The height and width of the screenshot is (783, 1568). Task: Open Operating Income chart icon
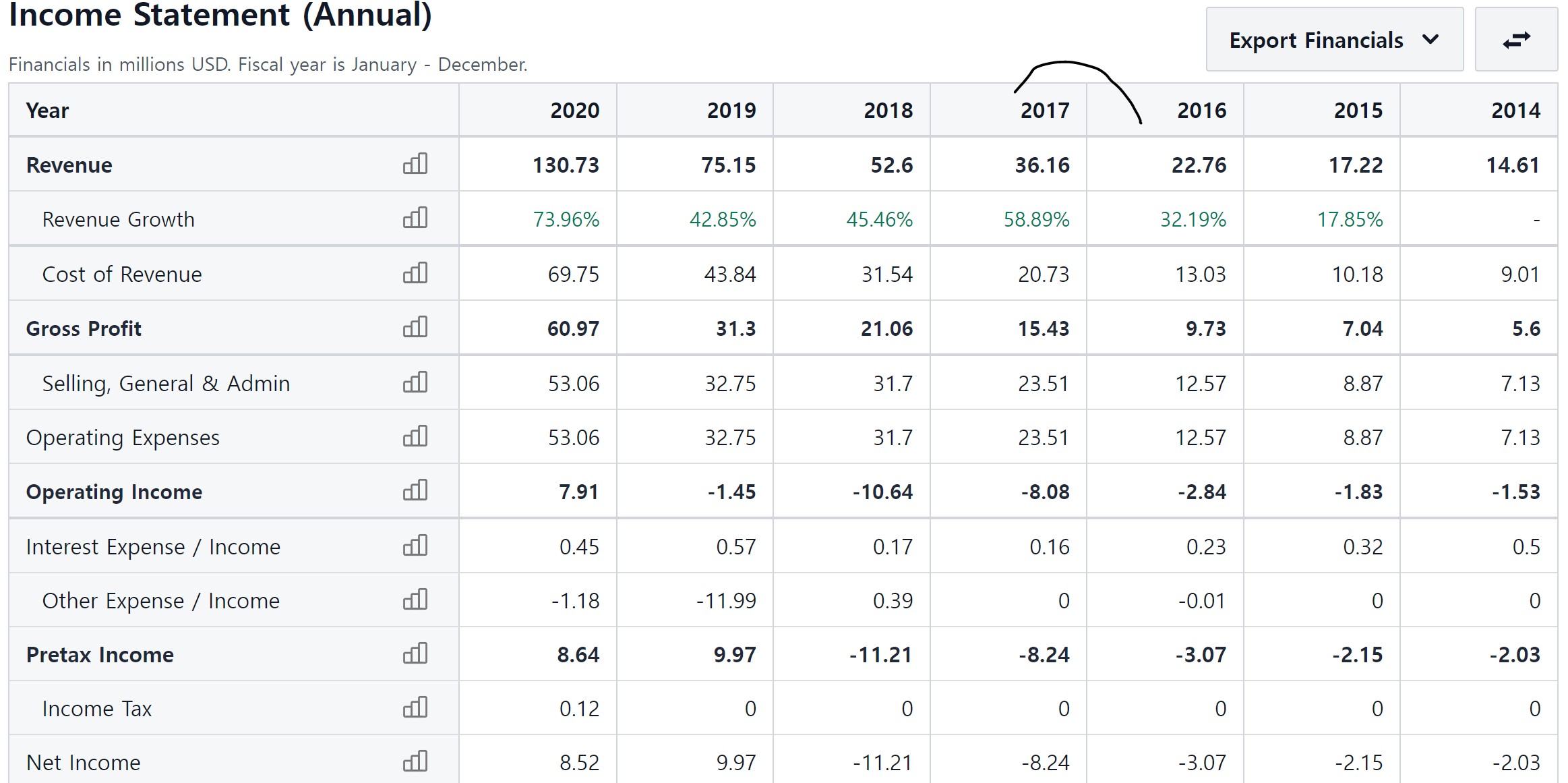pyautogui.click(x=415, y=490)
